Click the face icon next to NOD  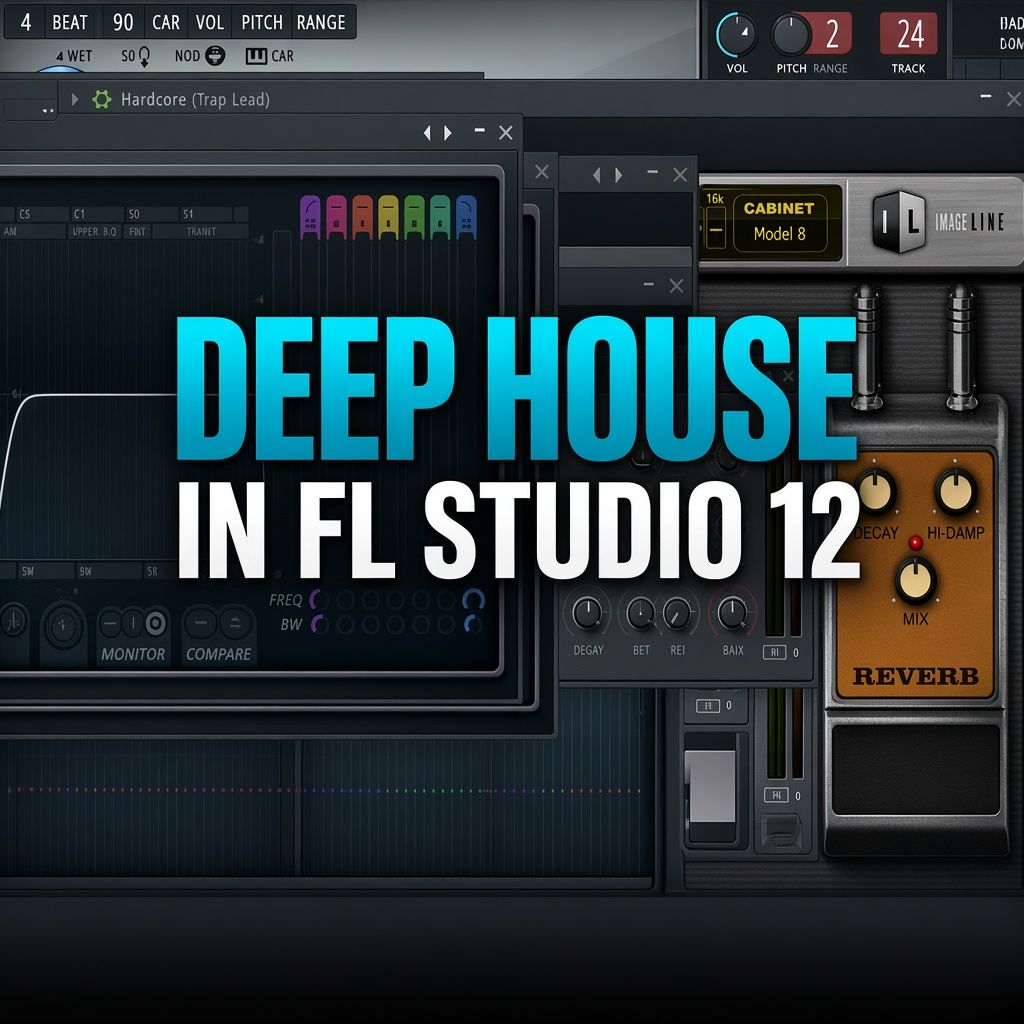click(215, 56)
